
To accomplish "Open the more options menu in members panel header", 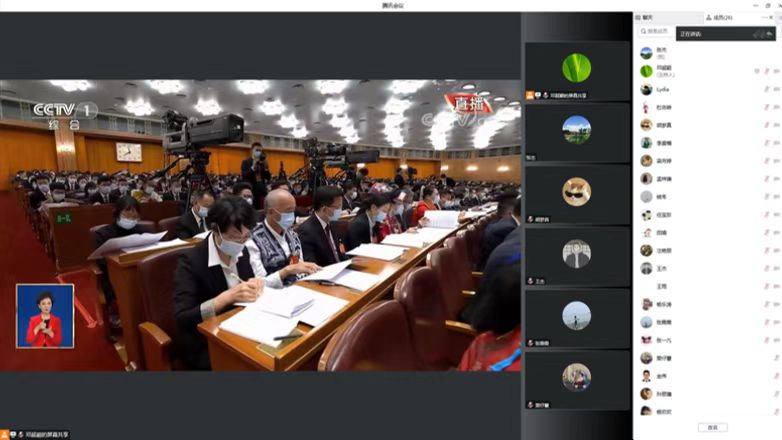I will pos(766,18).
